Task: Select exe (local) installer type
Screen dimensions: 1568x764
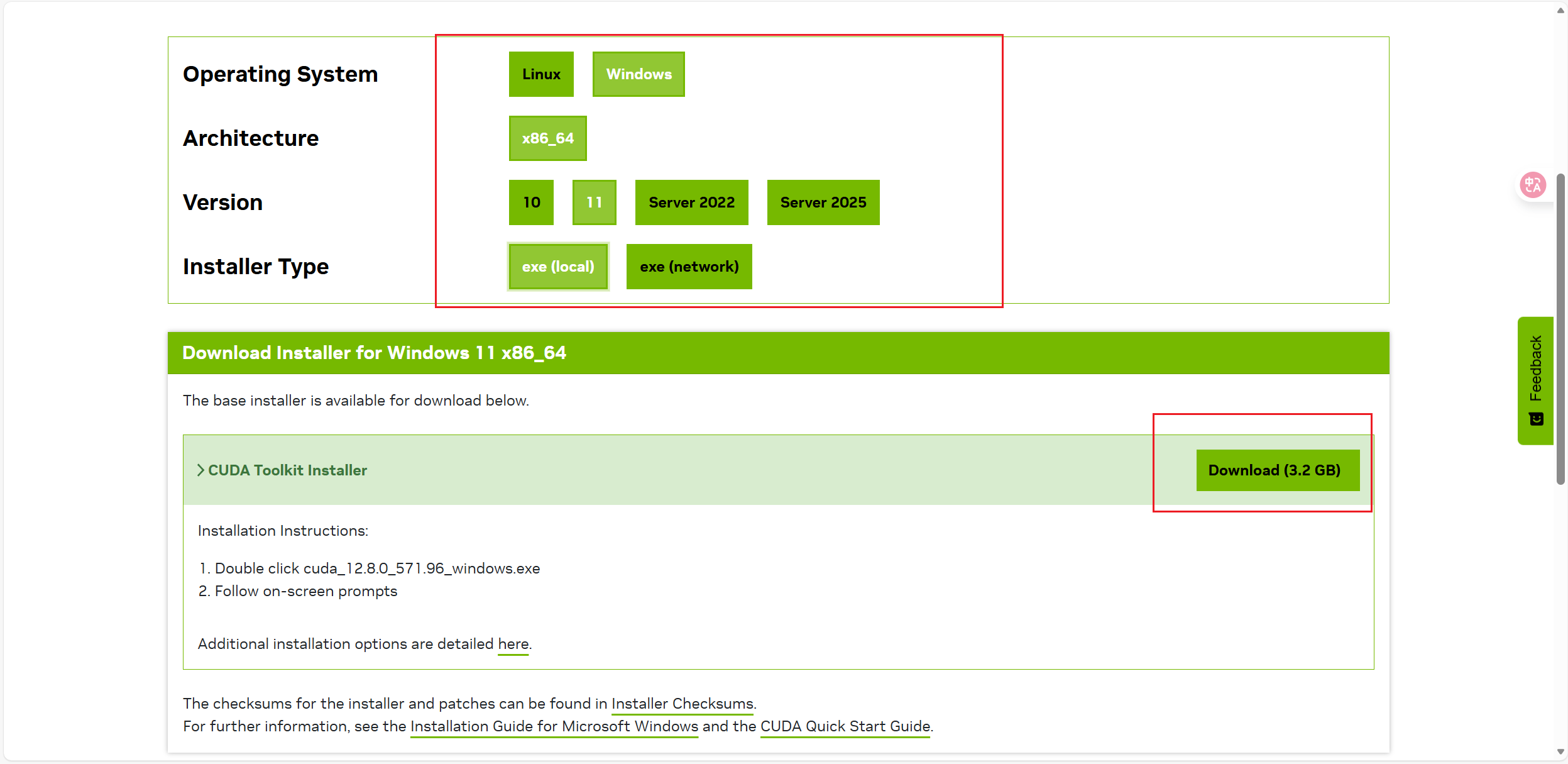Action: 558,267
